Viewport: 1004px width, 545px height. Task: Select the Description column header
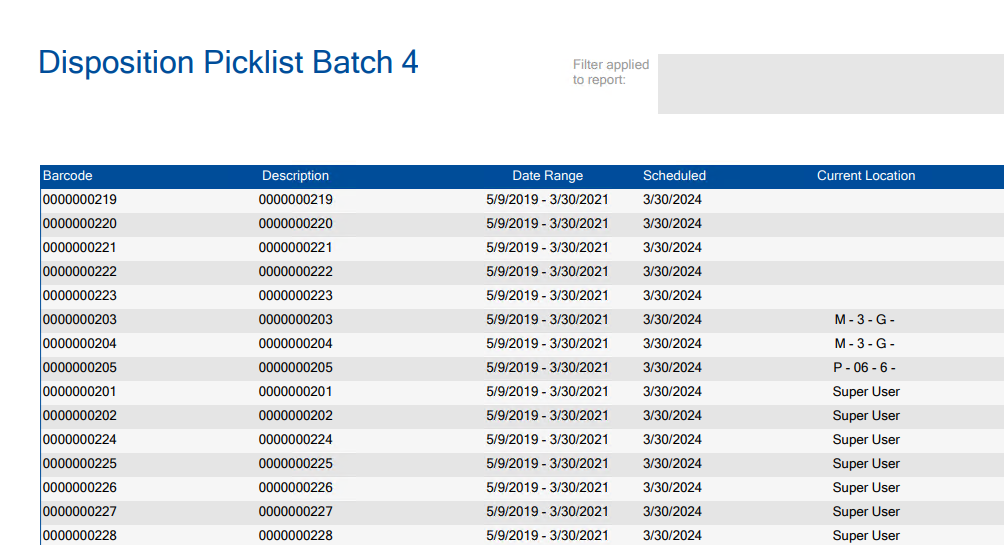(x=295, y=176)
